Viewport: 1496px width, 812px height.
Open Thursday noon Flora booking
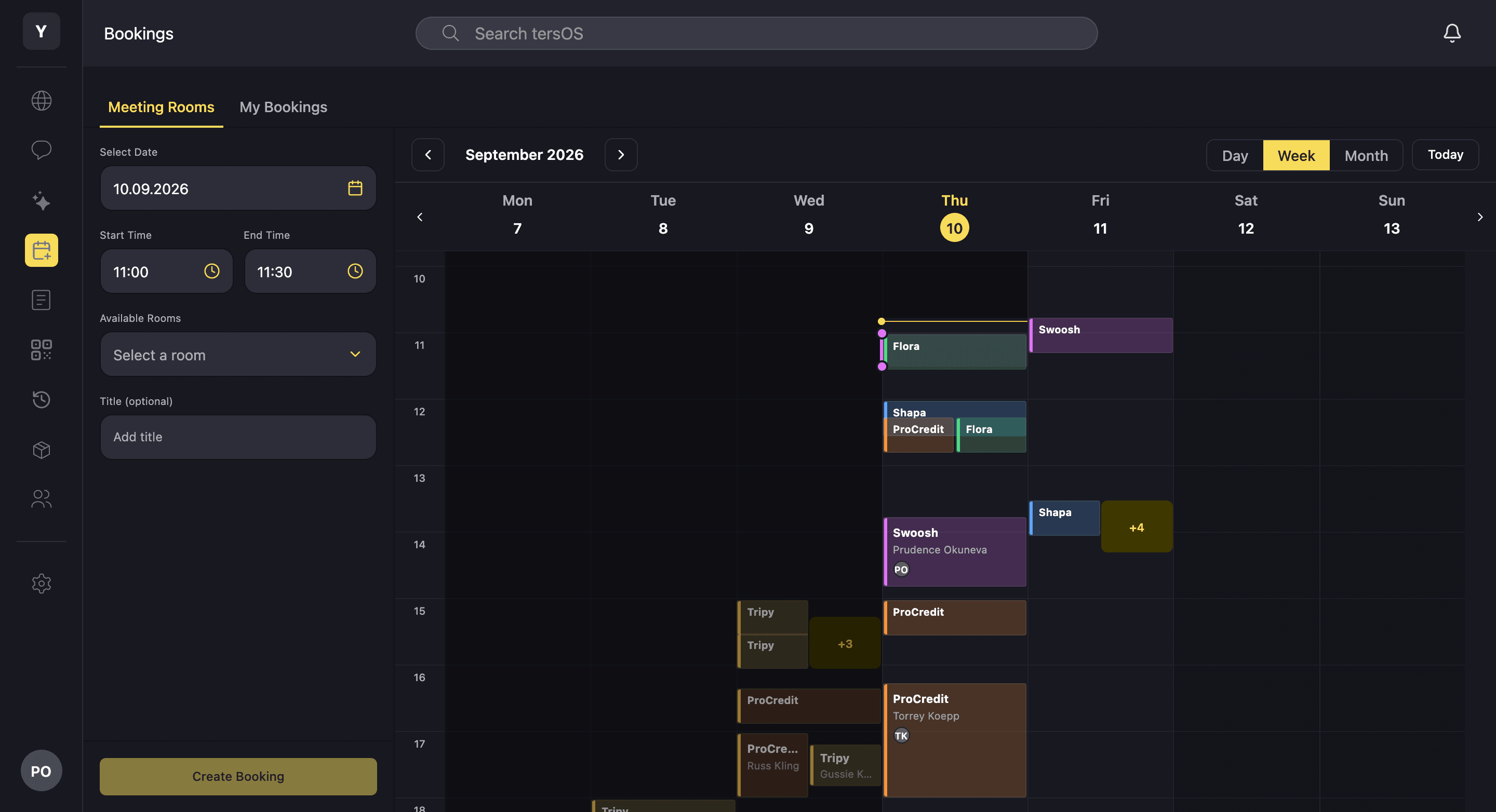click(991, 435)
